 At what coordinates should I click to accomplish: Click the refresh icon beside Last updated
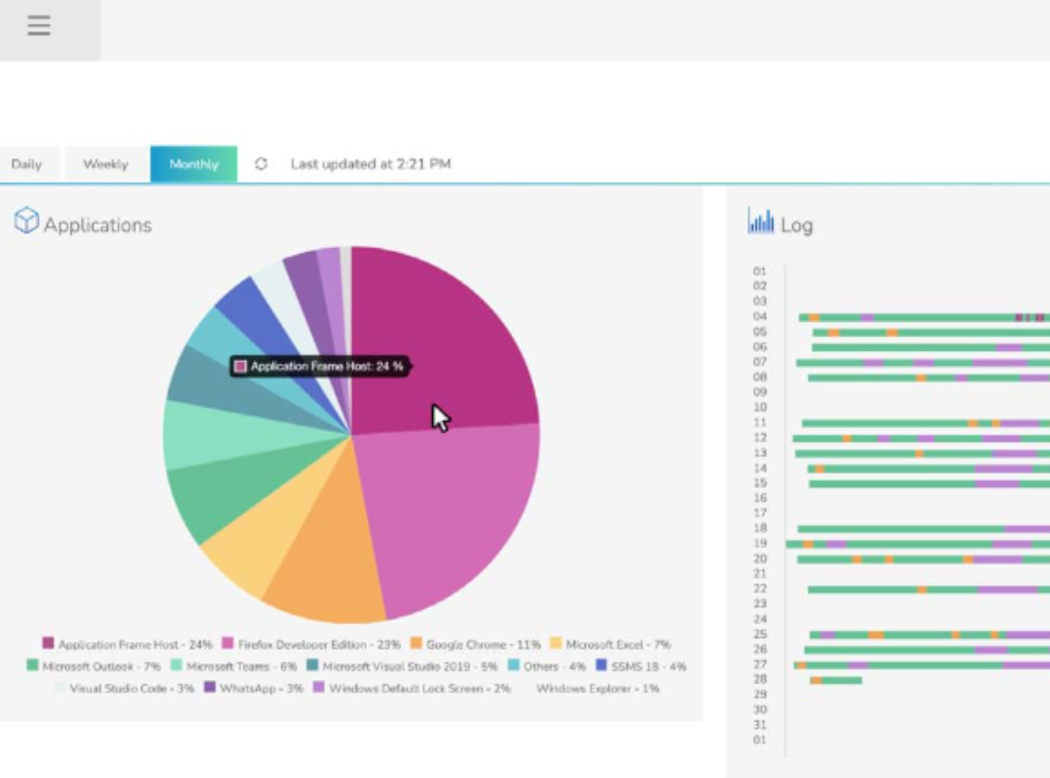pos(261,164)
